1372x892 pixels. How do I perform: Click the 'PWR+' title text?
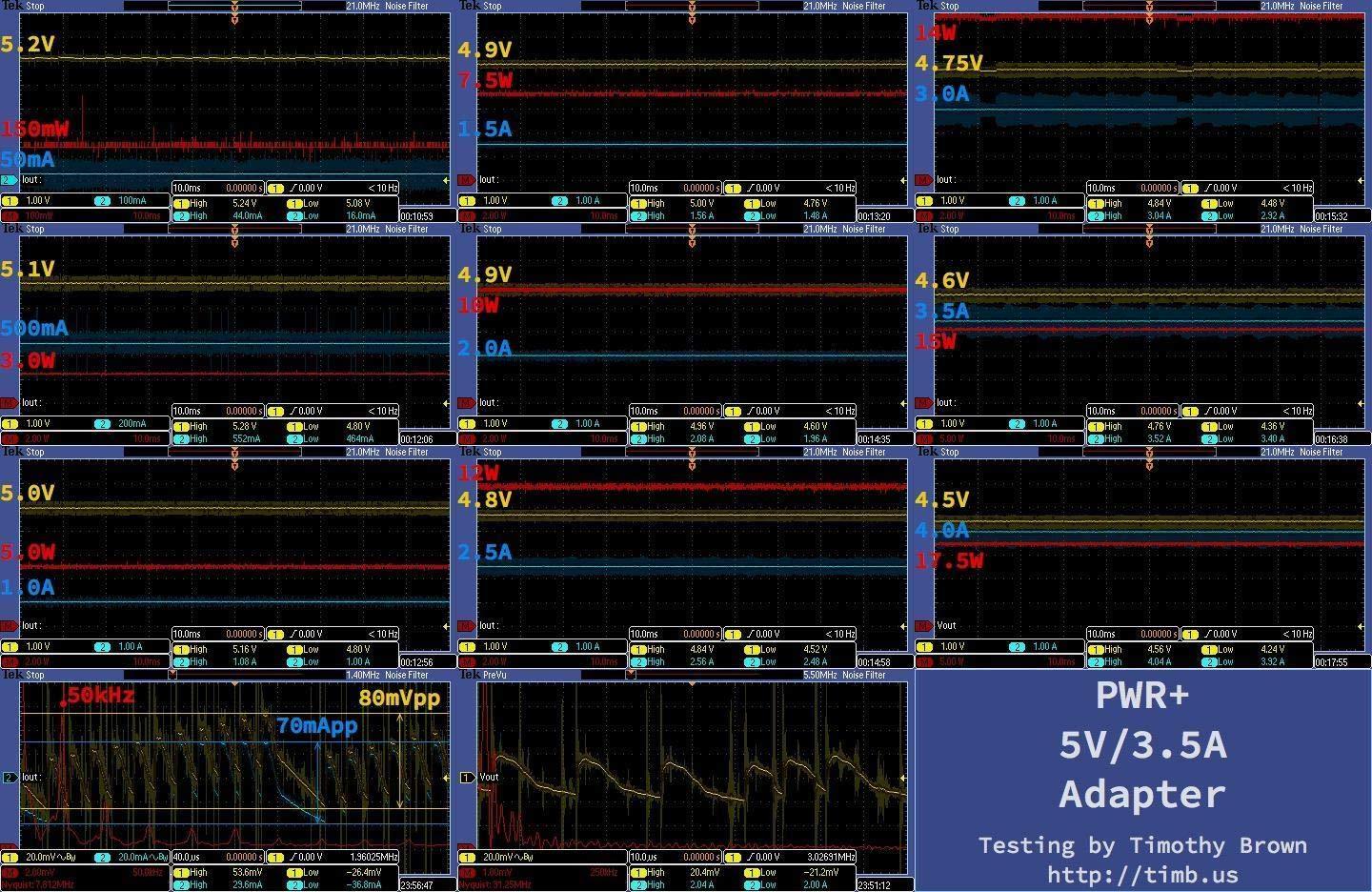click(1142, 695)
